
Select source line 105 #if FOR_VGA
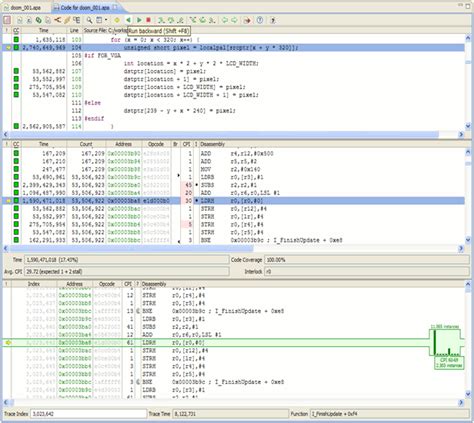(233, 56)
